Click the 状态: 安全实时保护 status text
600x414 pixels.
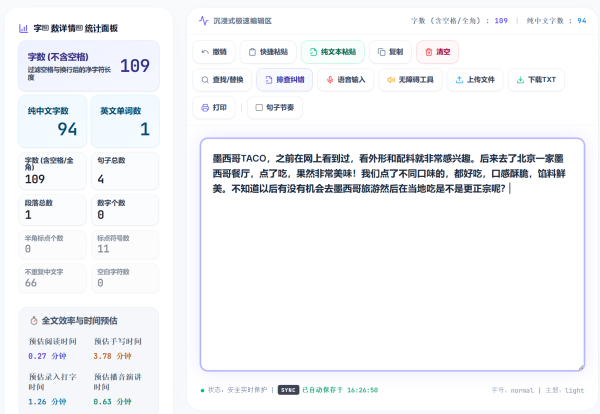pyautogui.click(x=237, y=390)
